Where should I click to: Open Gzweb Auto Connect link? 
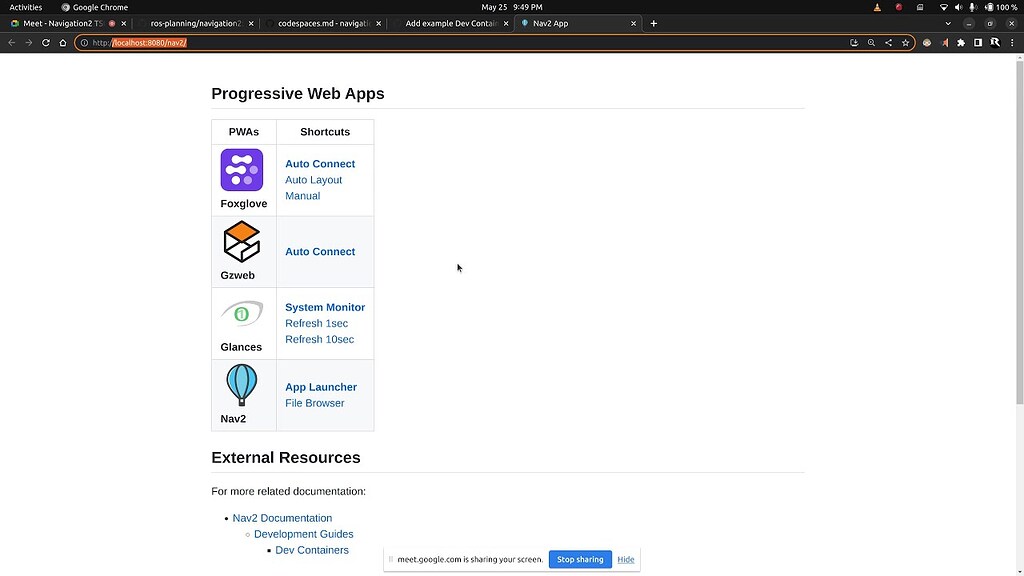pos(320,251)
